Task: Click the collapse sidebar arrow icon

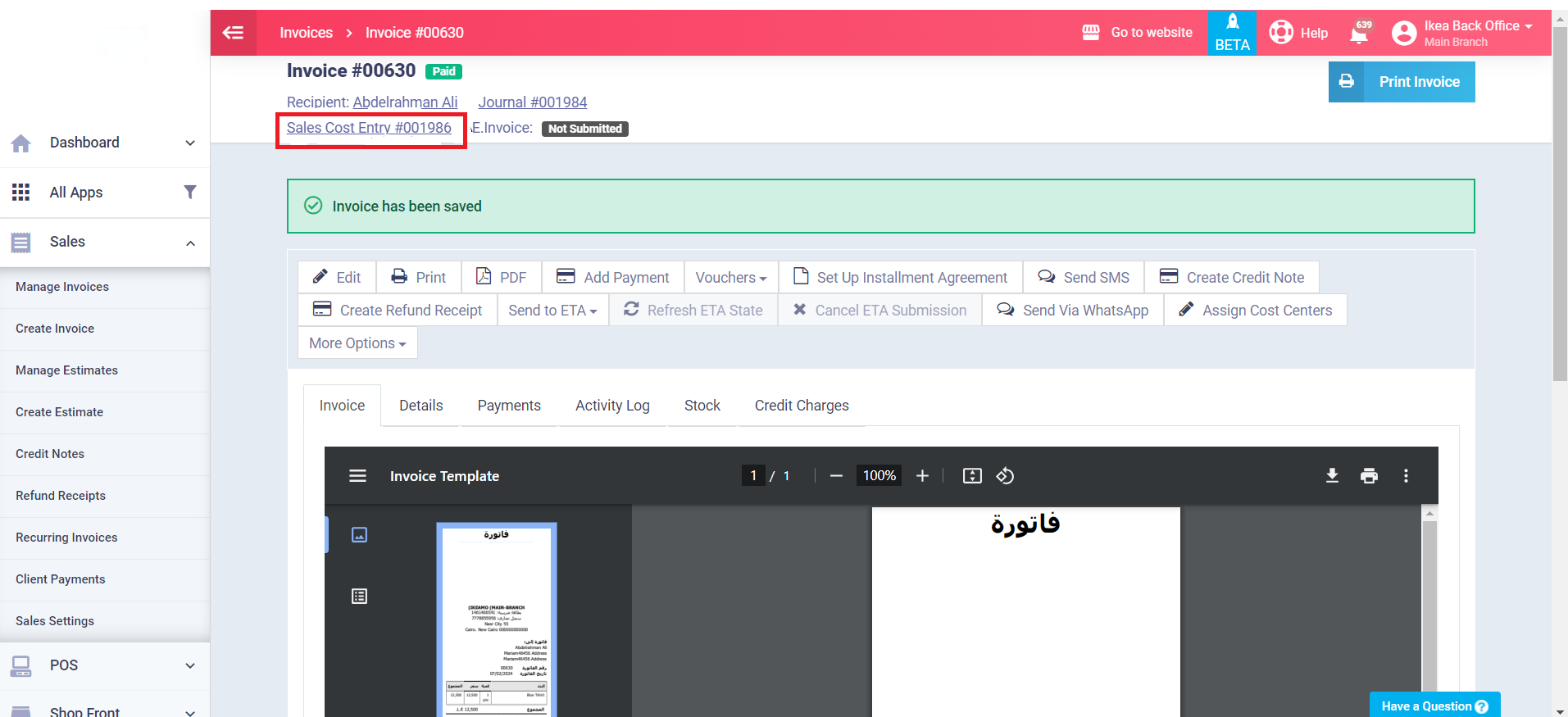Action: [x=234, y=33]
